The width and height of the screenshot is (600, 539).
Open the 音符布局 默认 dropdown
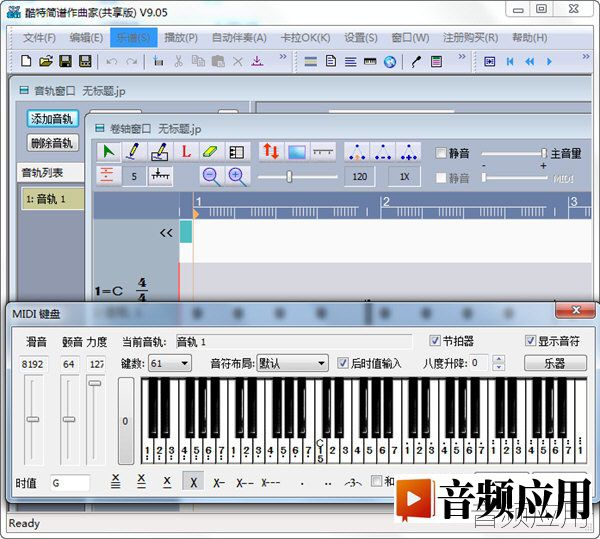(x=292, y=363)
